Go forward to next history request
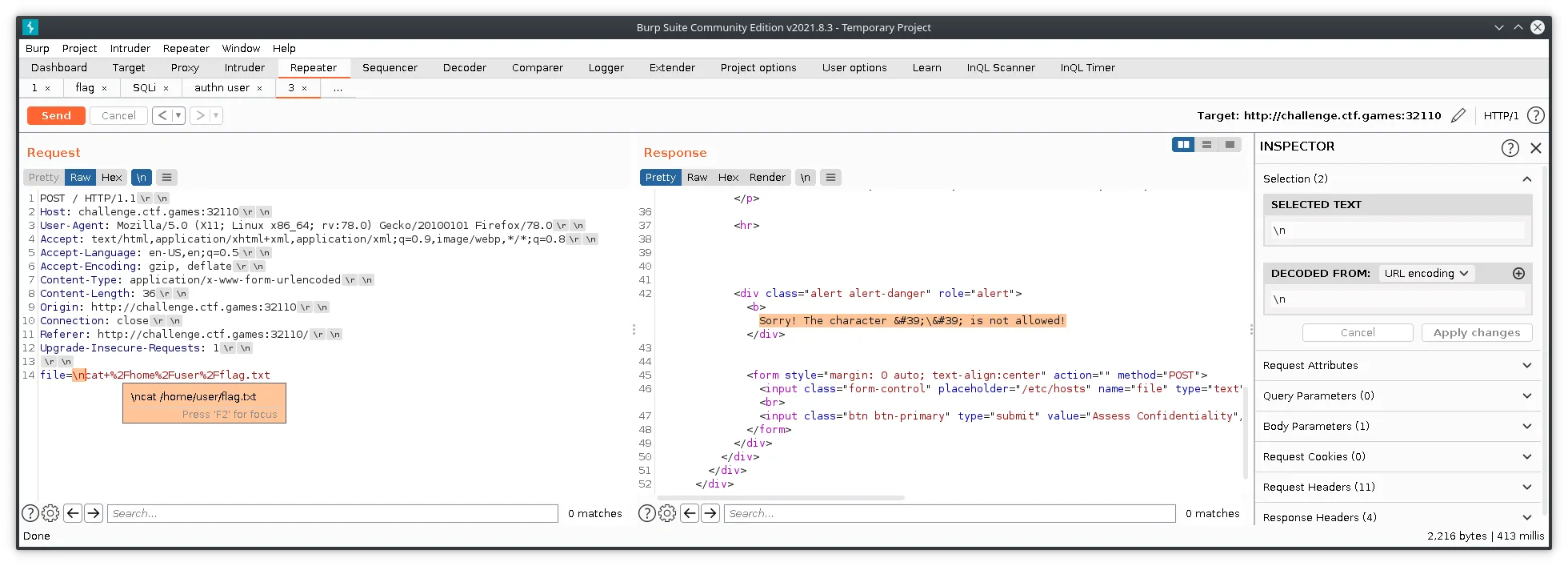Image resolution: width=1568 pixels, height=566 pixels. (200, 115)
